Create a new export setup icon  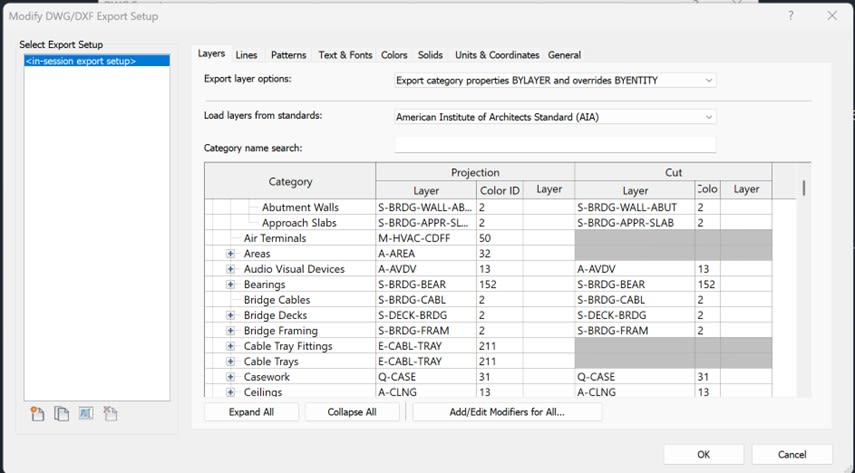click(x=37, y=414)
